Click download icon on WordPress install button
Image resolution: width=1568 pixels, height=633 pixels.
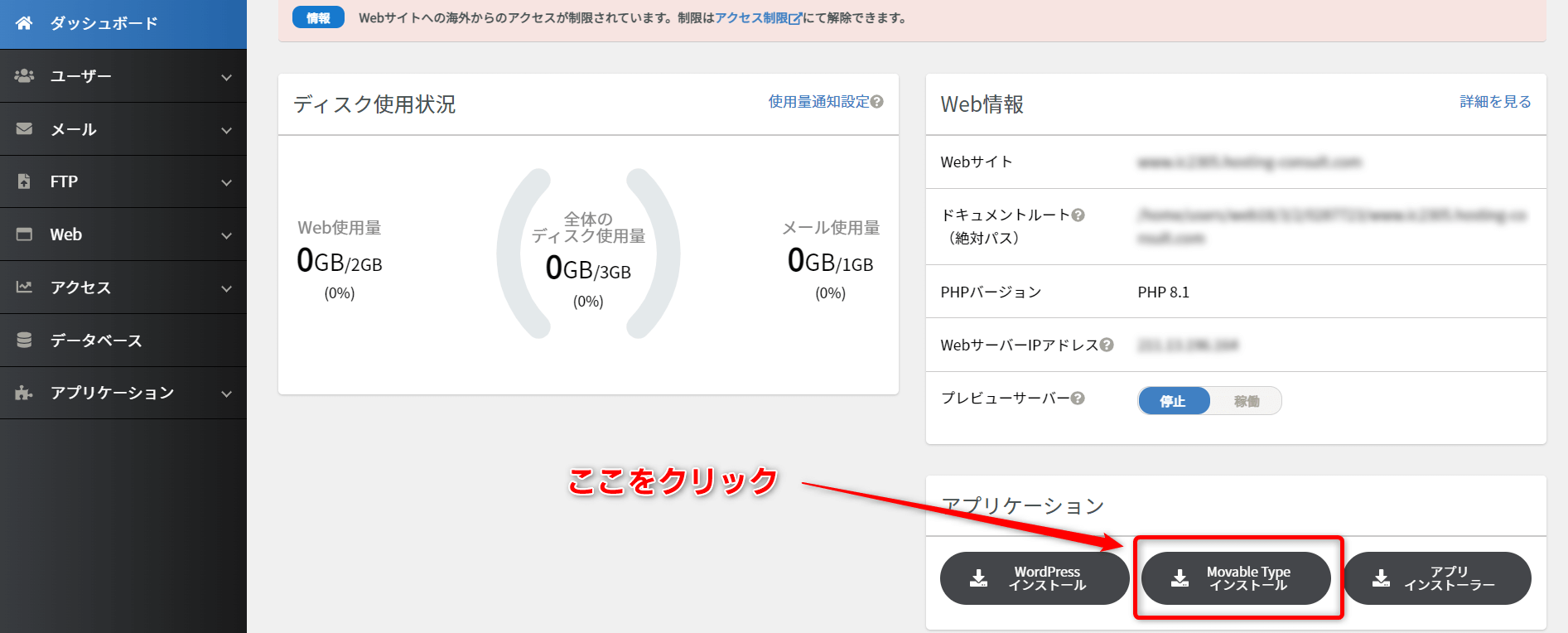pos(978,578)
